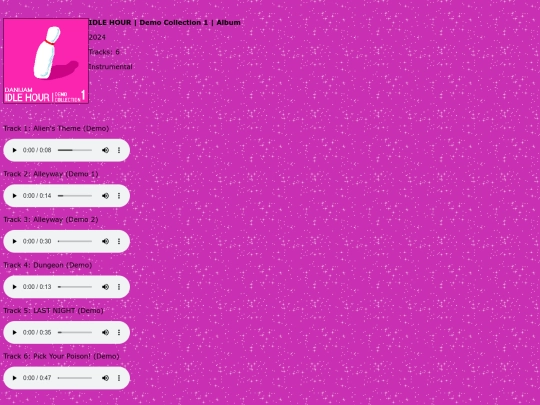Viewport: 540px width, 405px height.
Task: Open more options for Alleyway Demo 2 player
Action: (x=119, y=241)
